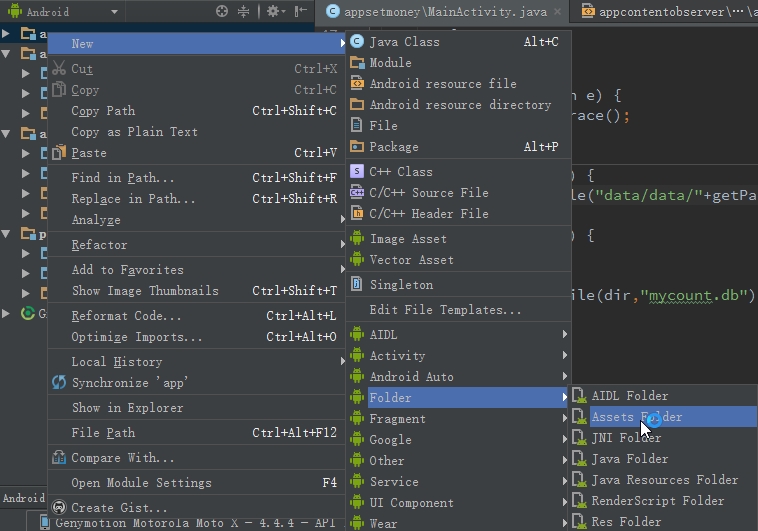The image size is (758, 531).
Task: Select Copy as Plain Text
Action: pyautogui.click(x=197, y=132)
